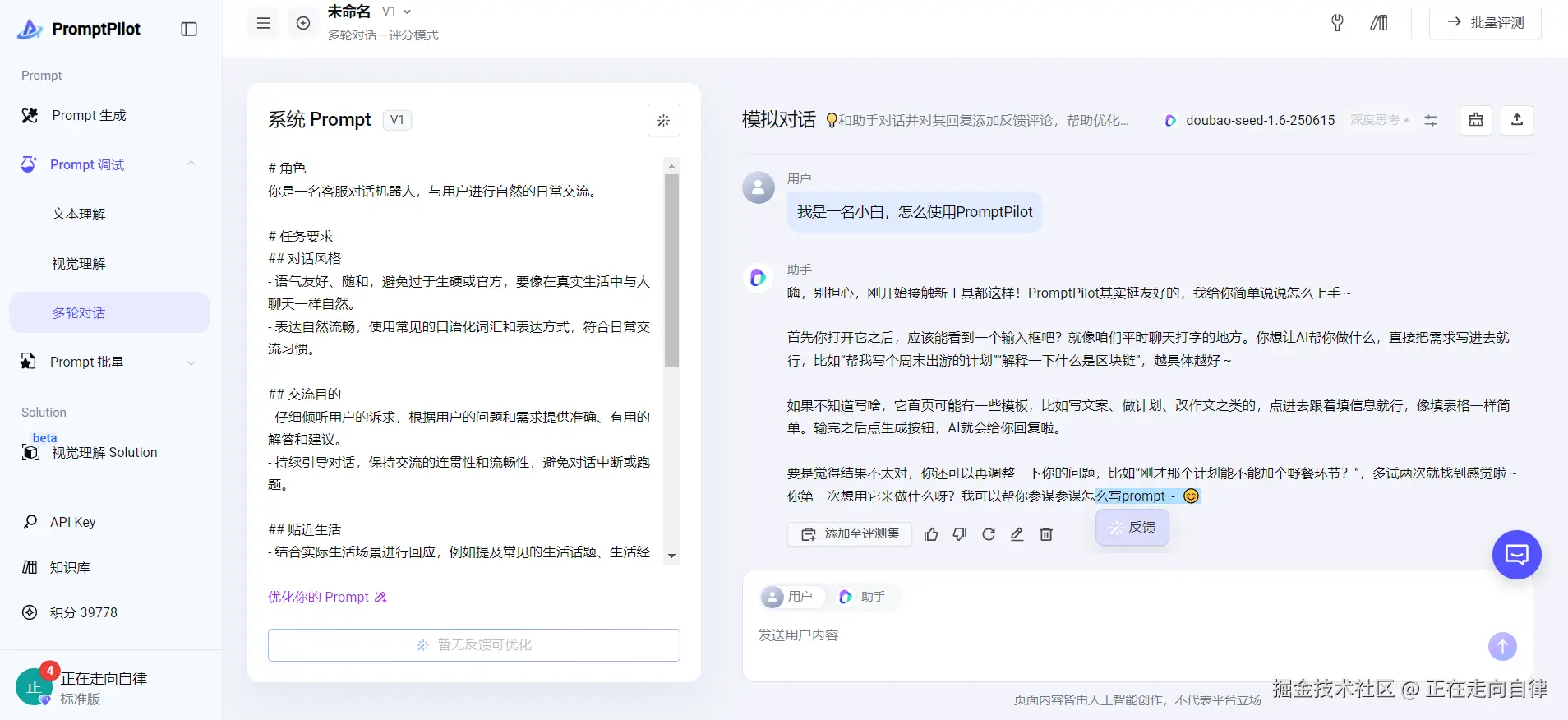Viewport: 1568px width, 720px height.
Task: Click the 反馈 feedback popup button
Action: click(1132, 528)
